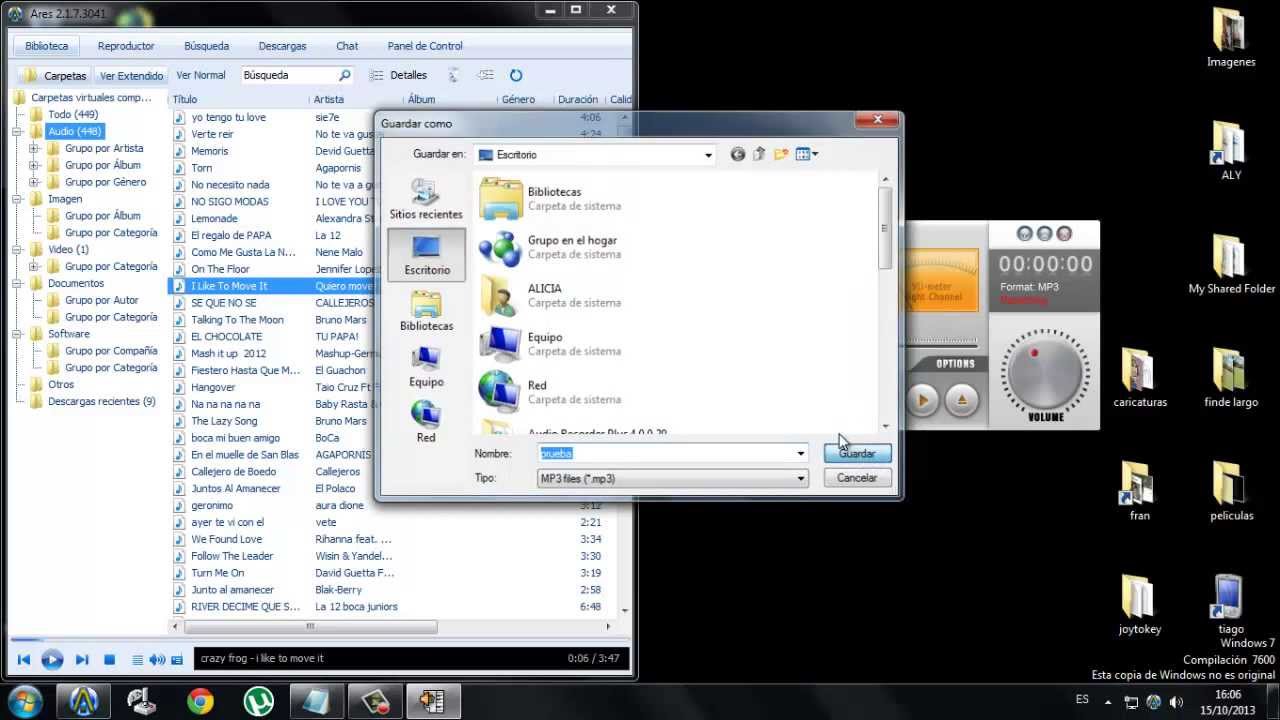Collapse Audio (448) tree node
The height and width of the screenshot is (720, 1280).
click(x=18, y=131)
